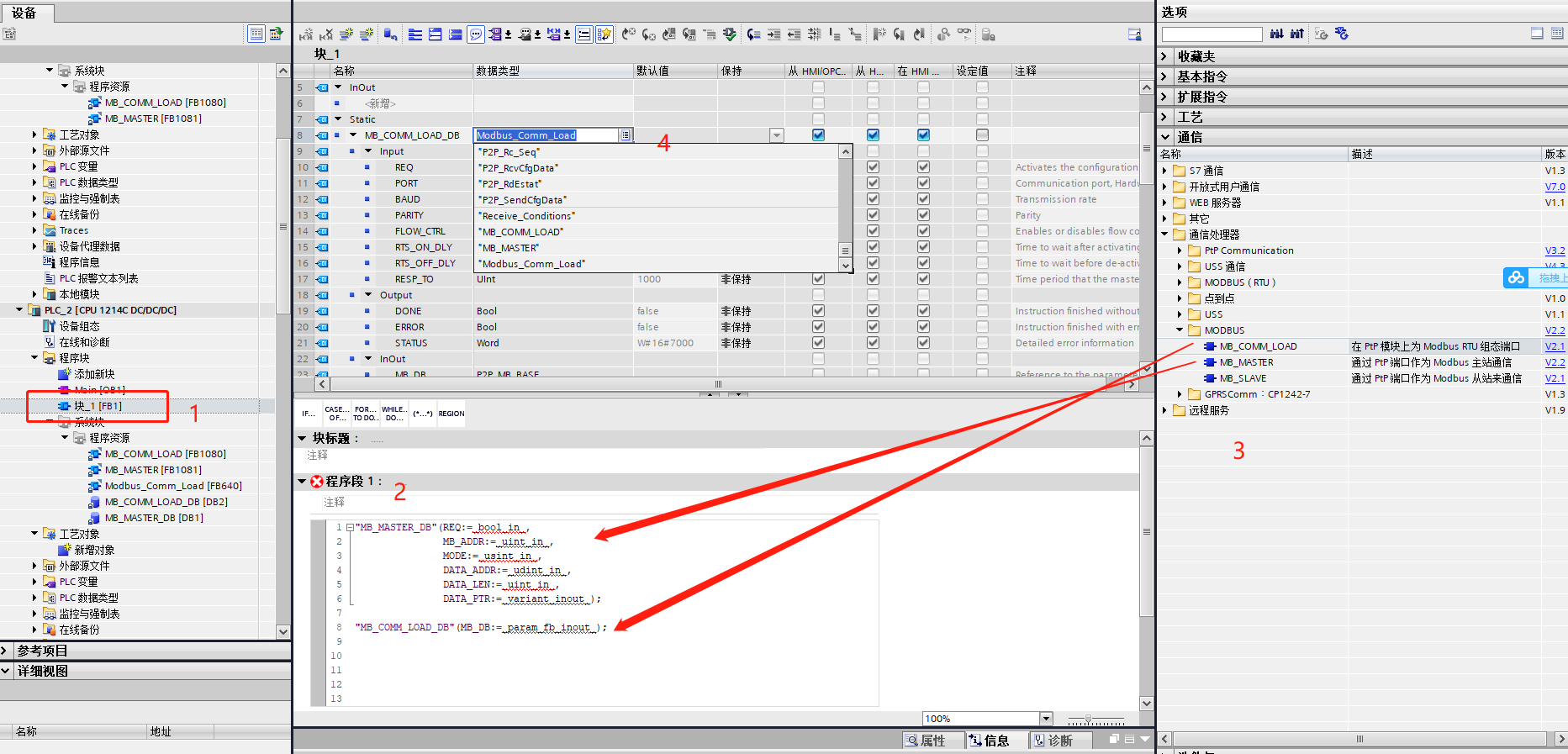Insert an IF... code snippet

click(x=309, y=414)
